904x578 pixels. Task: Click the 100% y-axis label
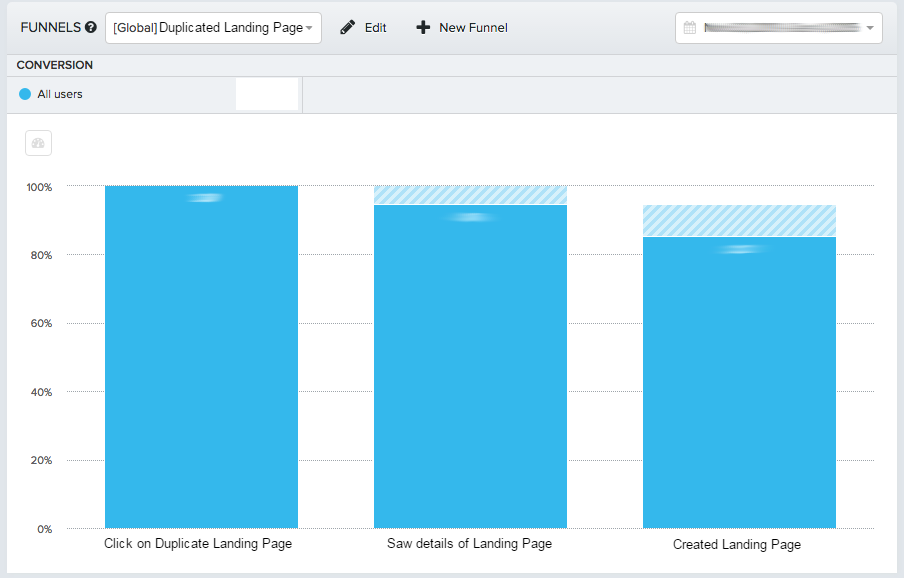[x=39, y=187]
